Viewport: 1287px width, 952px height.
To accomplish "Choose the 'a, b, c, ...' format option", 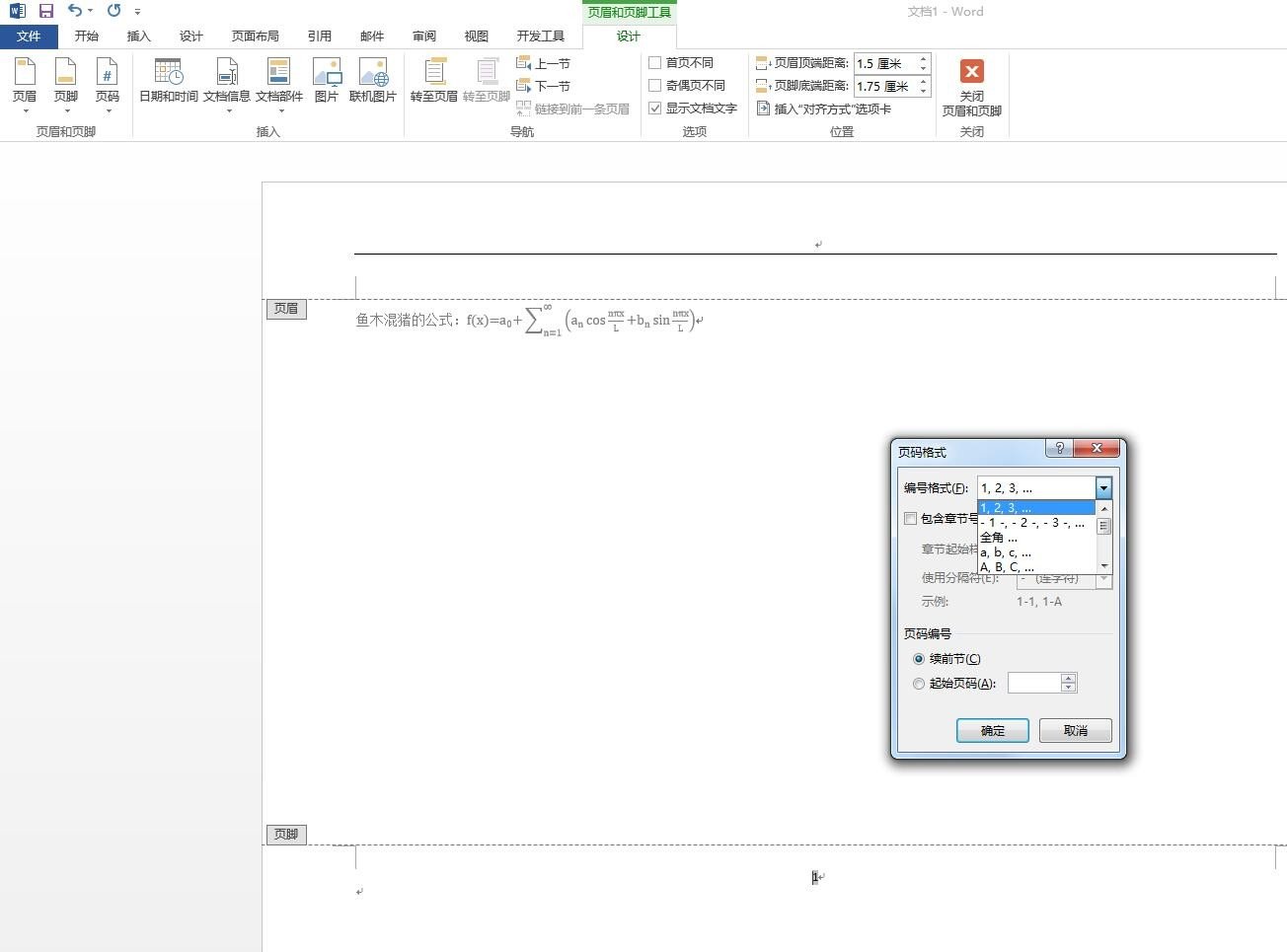I will [1006, 552].
